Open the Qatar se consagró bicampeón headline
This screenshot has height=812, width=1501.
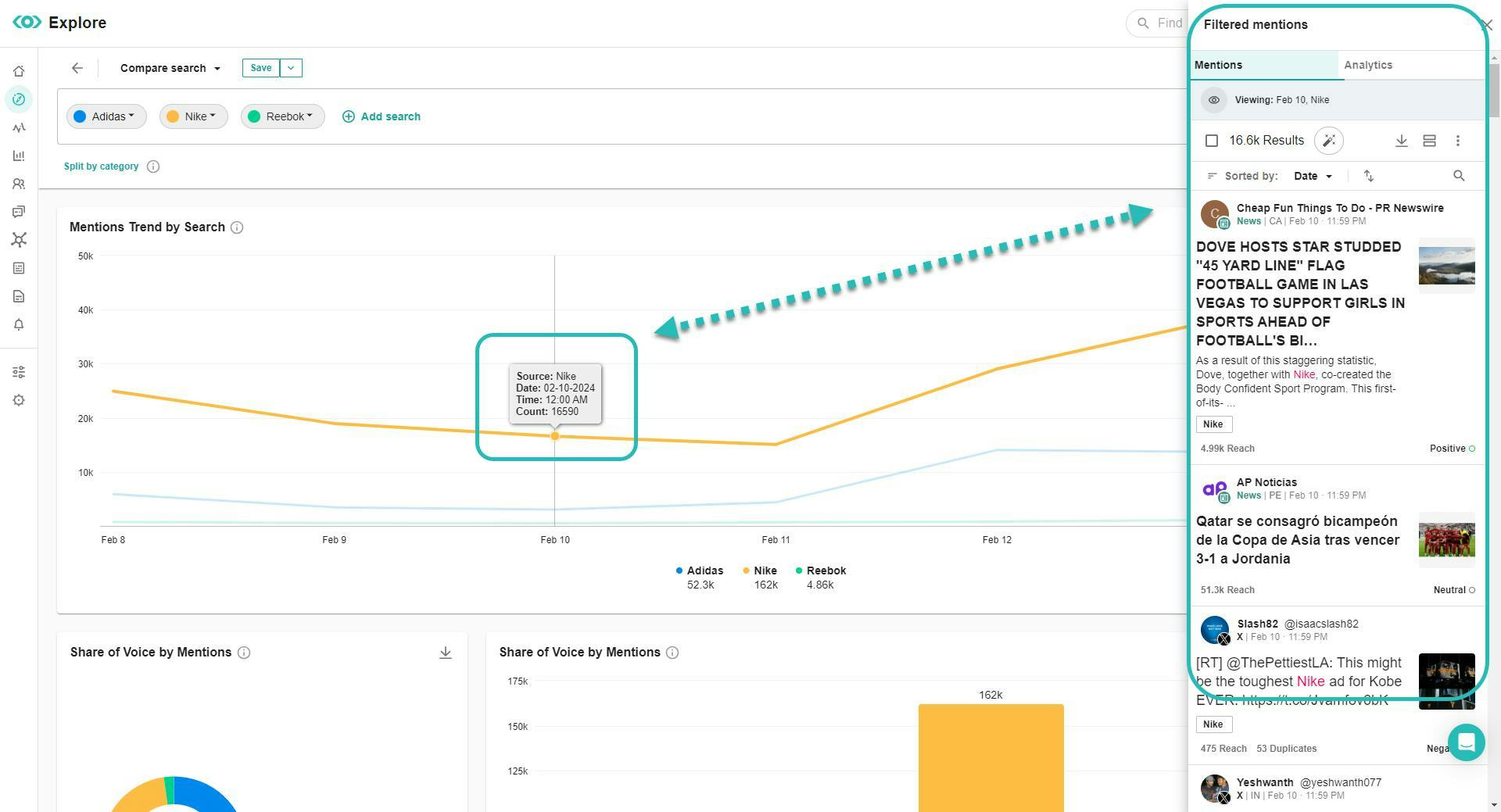pyautogui.click(x=1298, y=539)
